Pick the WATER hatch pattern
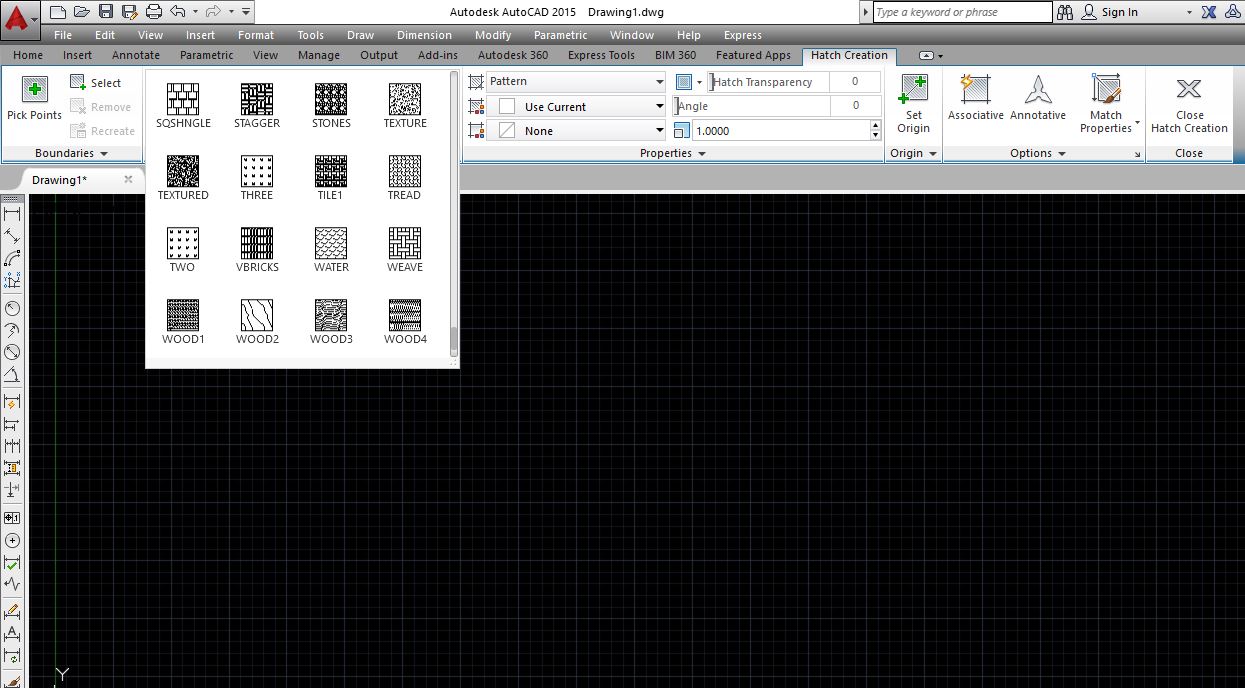 pos(331,249)
